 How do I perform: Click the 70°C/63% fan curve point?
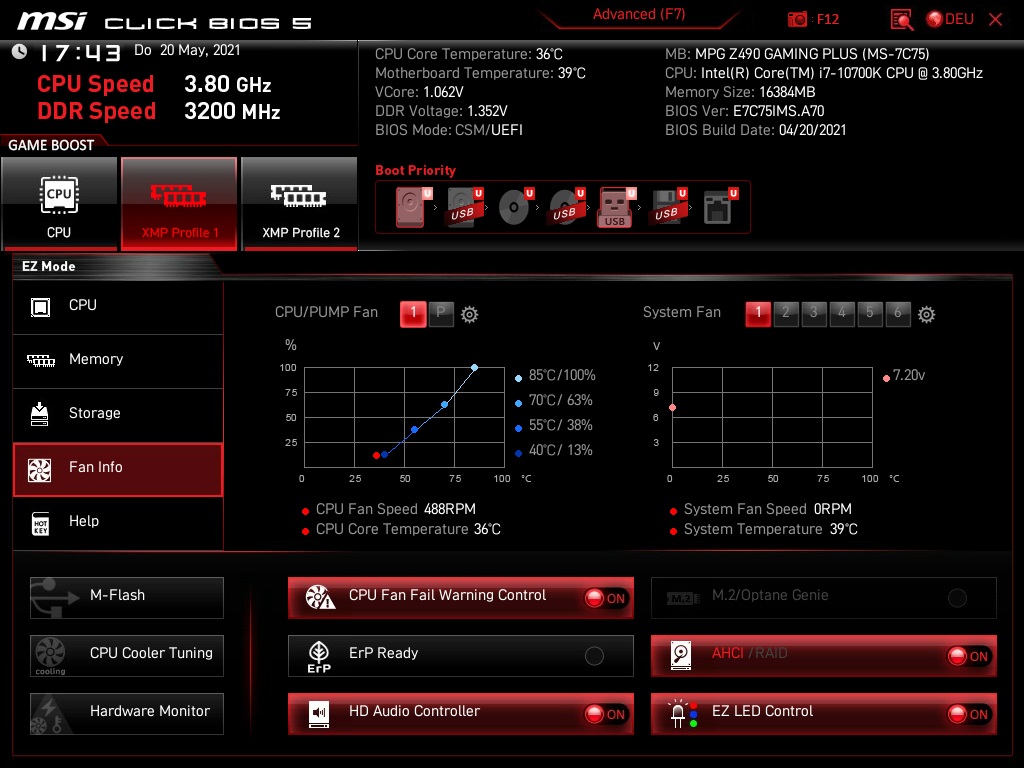coord(445,405)
